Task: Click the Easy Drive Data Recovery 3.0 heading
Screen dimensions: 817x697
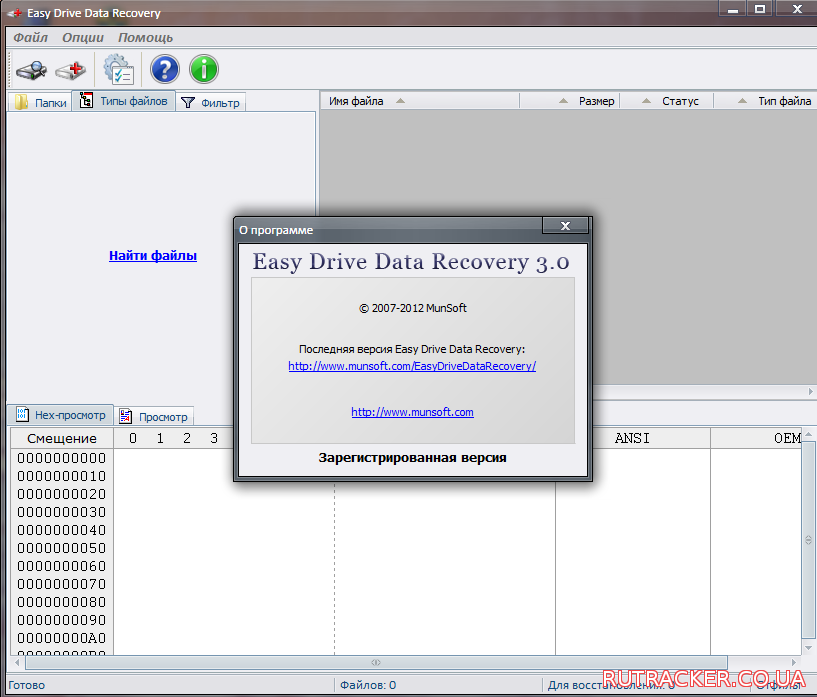Action: pos(411,262)
